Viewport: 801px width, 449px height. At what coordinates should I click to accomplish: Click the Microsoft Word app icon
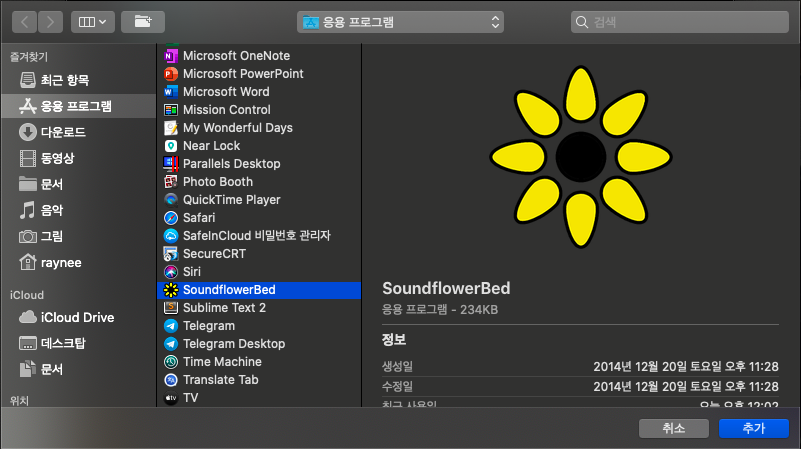coord(171,92)
